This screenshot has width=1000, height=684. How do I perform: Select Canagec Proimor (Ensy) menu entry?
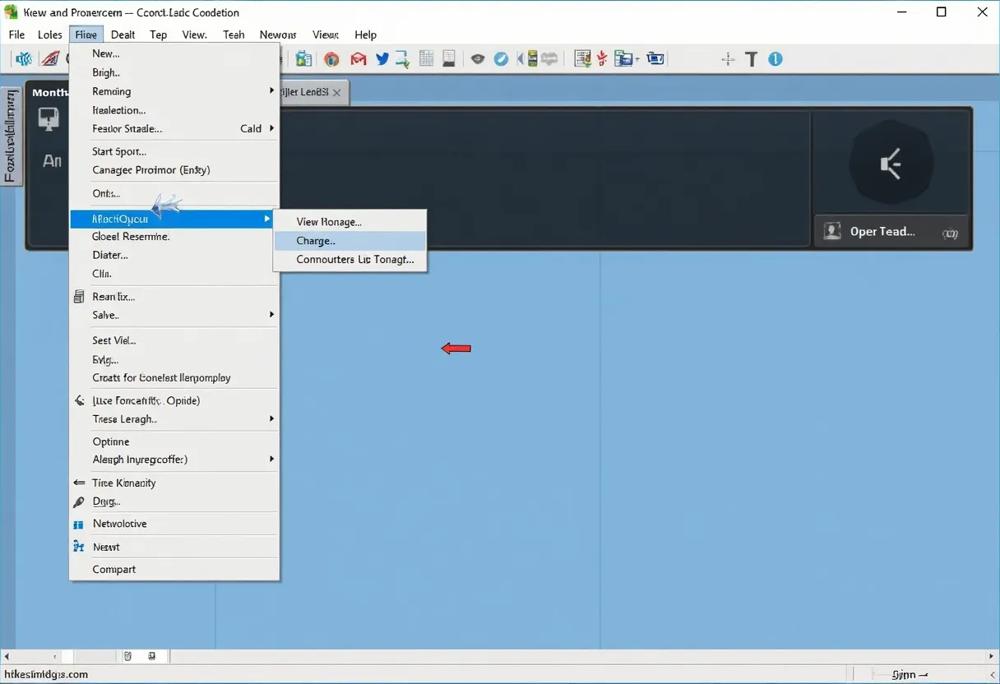[174, 170]
